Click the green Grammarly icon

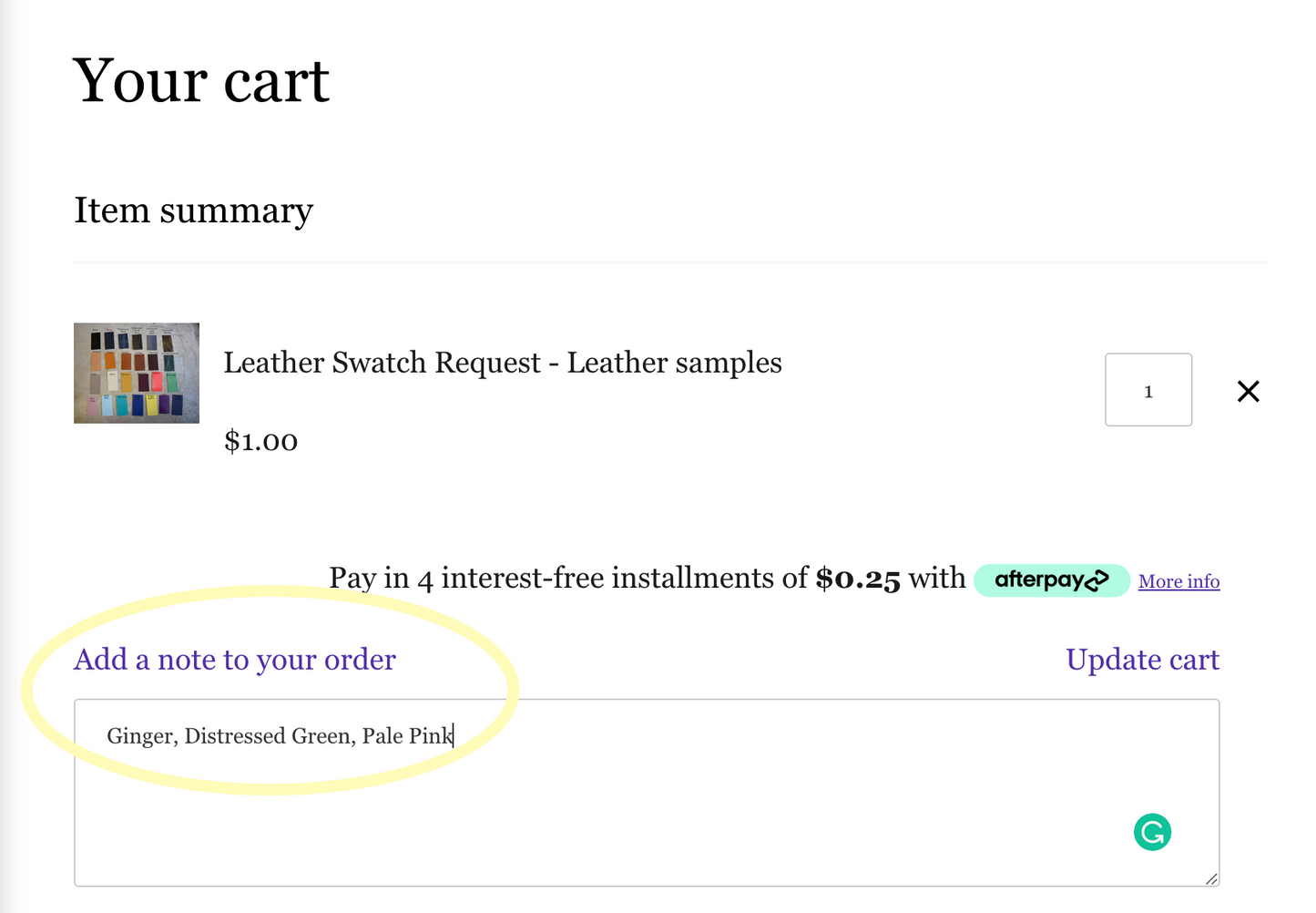pos(1152,832)
